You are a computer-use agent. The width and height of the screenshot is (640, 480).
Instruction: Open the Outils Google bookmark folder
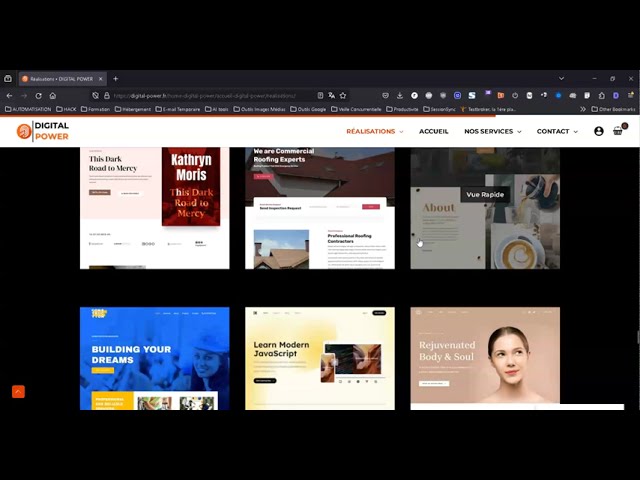[x=308, y=109]
